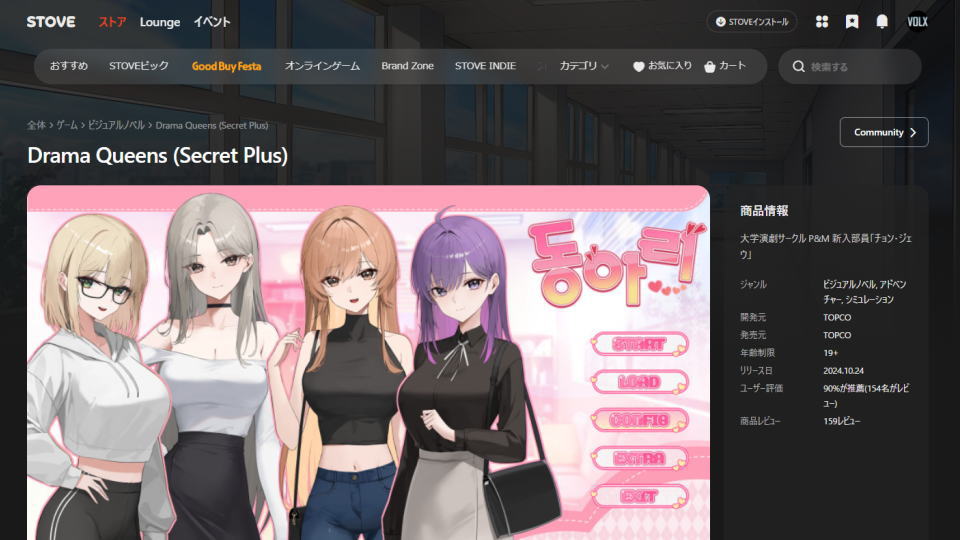Open the イベント tab
Viewport: 960px width, 540px height.
click(211, 21)
